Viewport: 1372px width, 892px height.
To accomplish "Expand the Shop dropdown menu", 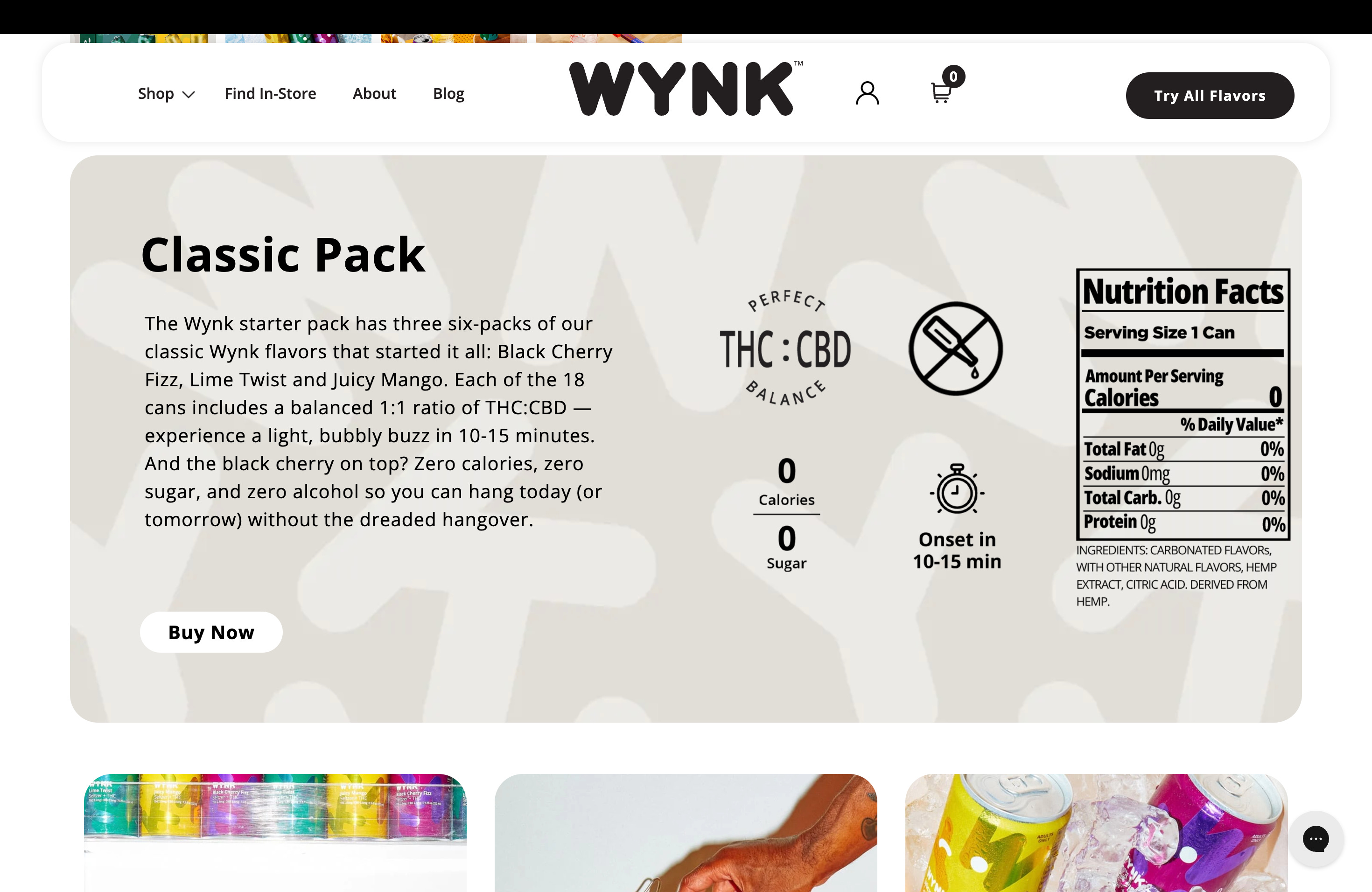I will 166,93.
